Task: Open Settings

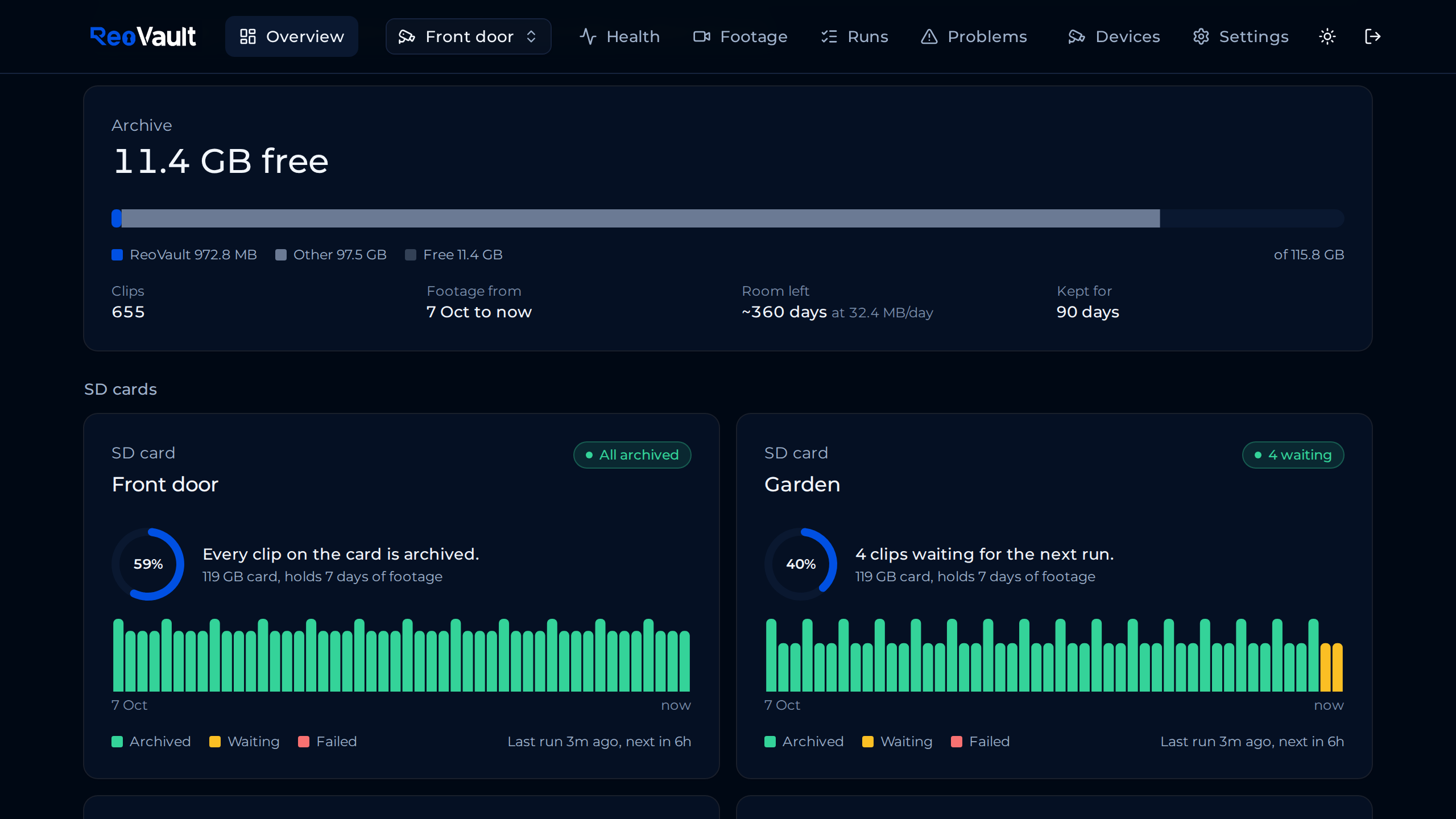Action: pos(1240,36)
